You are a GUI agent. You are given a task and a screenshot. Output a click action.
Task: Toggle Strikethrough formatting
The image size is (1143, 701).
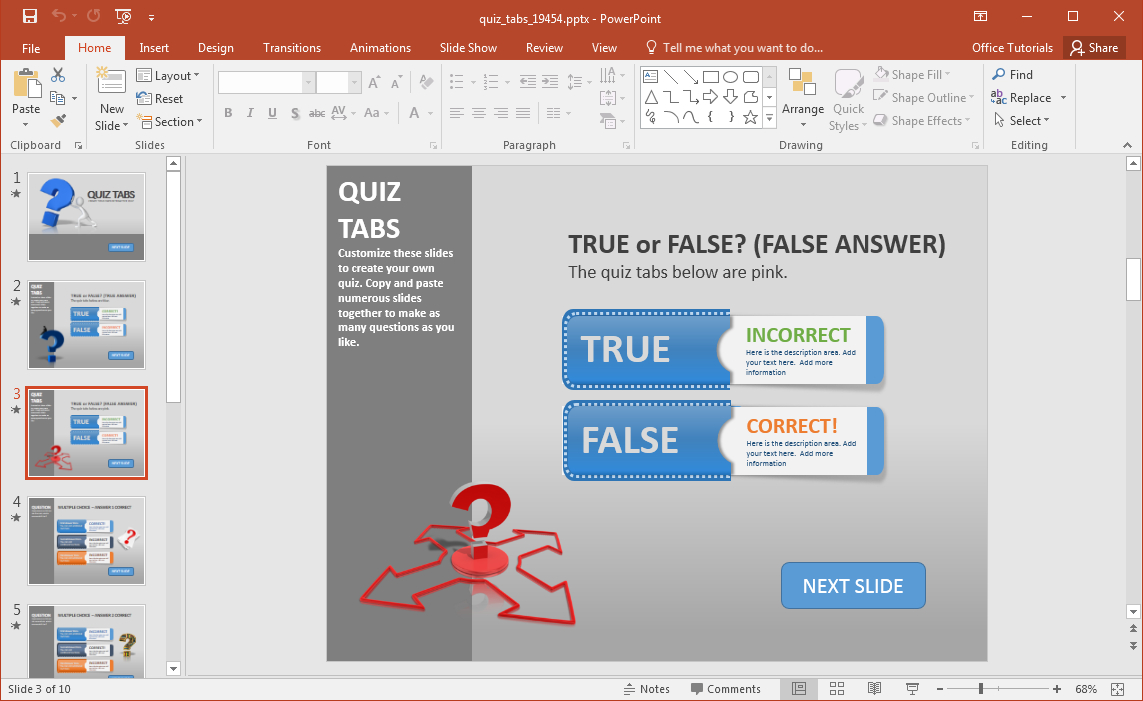[x=317, y=113]
